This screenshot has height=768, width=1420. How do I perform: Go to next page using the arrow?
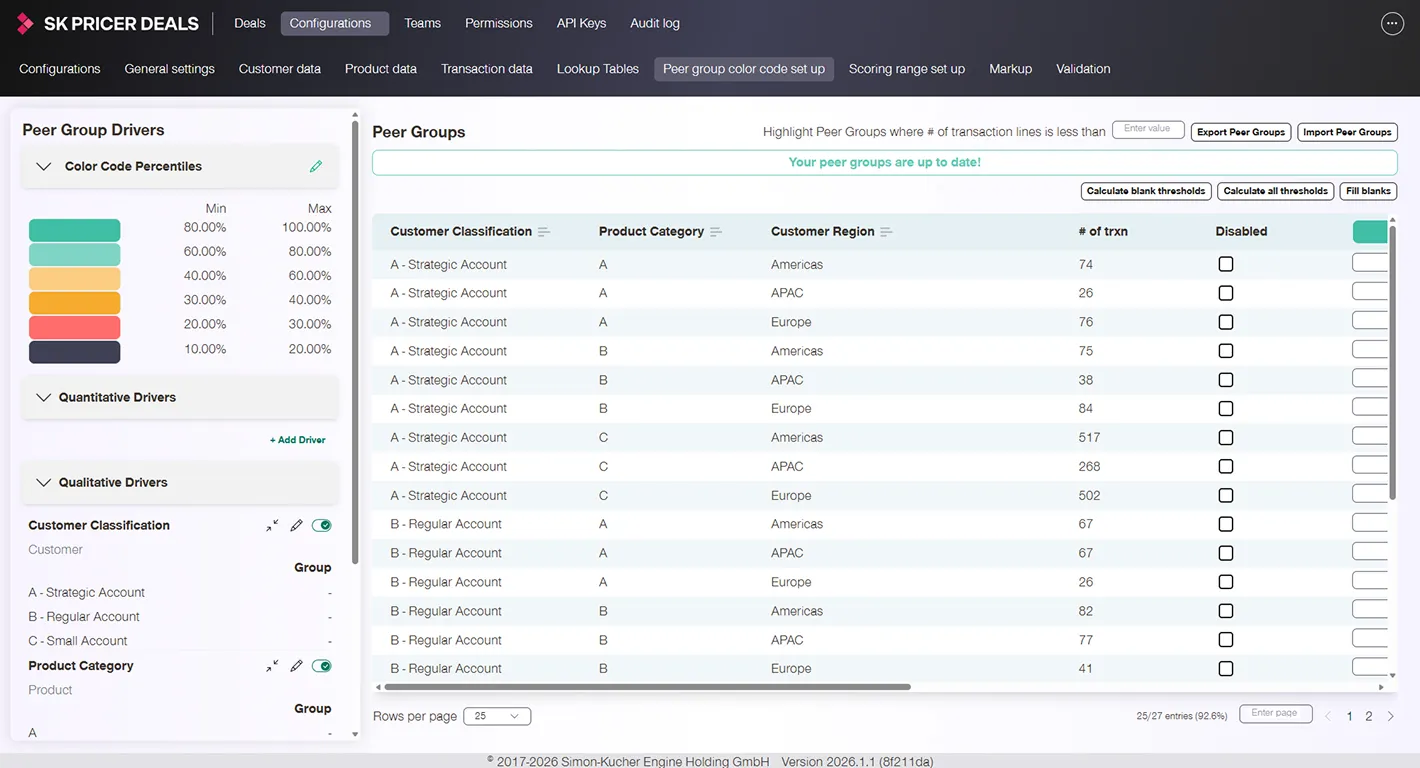[1390, 716]
